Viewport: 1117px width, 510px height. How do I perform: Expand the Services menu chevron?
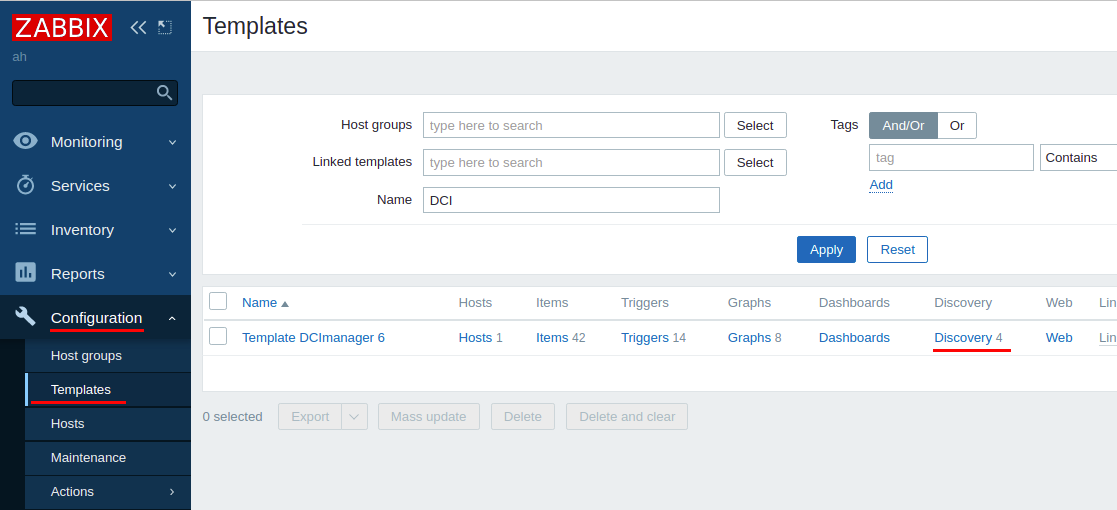pos(172,187)
